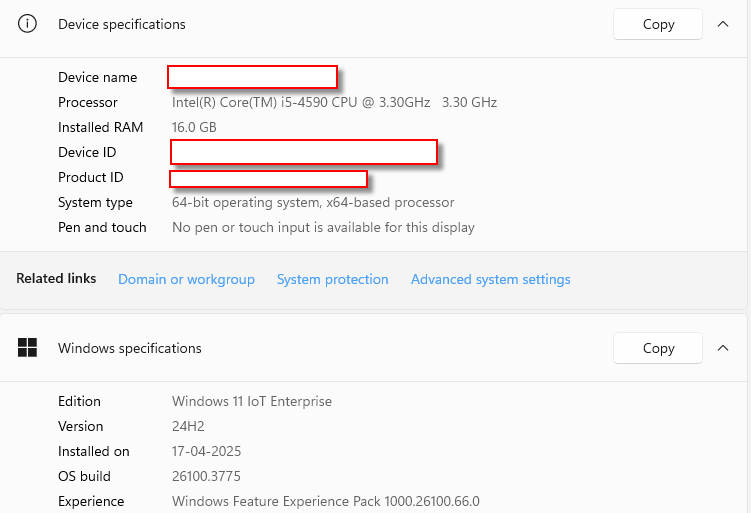Click the Product ID label
The image size is (751, 513).
(x=91, y=177)
